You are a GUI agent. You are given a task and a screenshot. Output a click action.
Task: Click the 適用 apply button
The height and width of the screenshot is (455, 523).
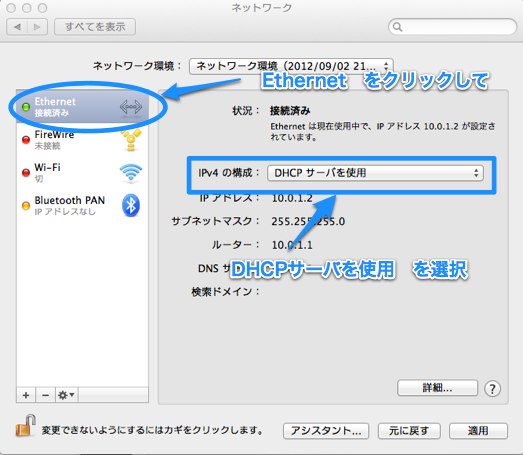pyautogui.click(x=478, y=431)
